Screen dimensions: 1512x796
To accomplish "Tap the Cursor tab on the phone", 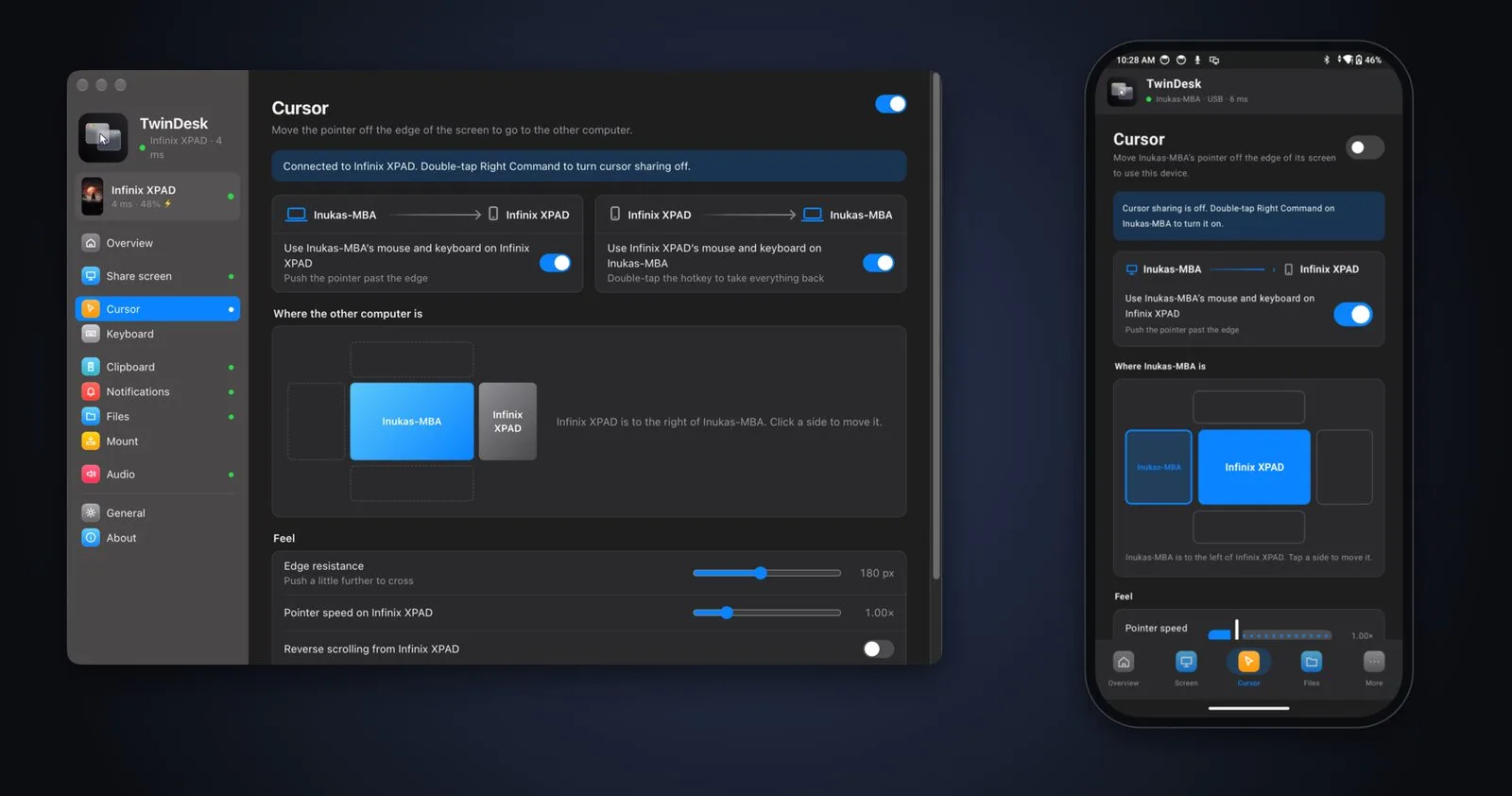I will (x=1248, y=668).
